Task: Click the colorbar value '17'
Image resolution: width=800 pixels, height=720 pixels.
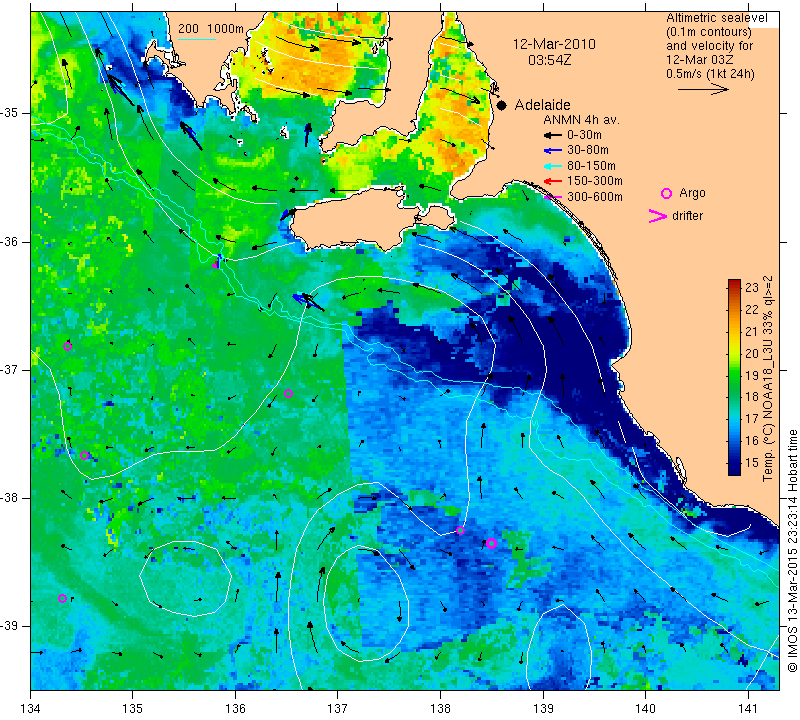Action: [x=752, y=418]
